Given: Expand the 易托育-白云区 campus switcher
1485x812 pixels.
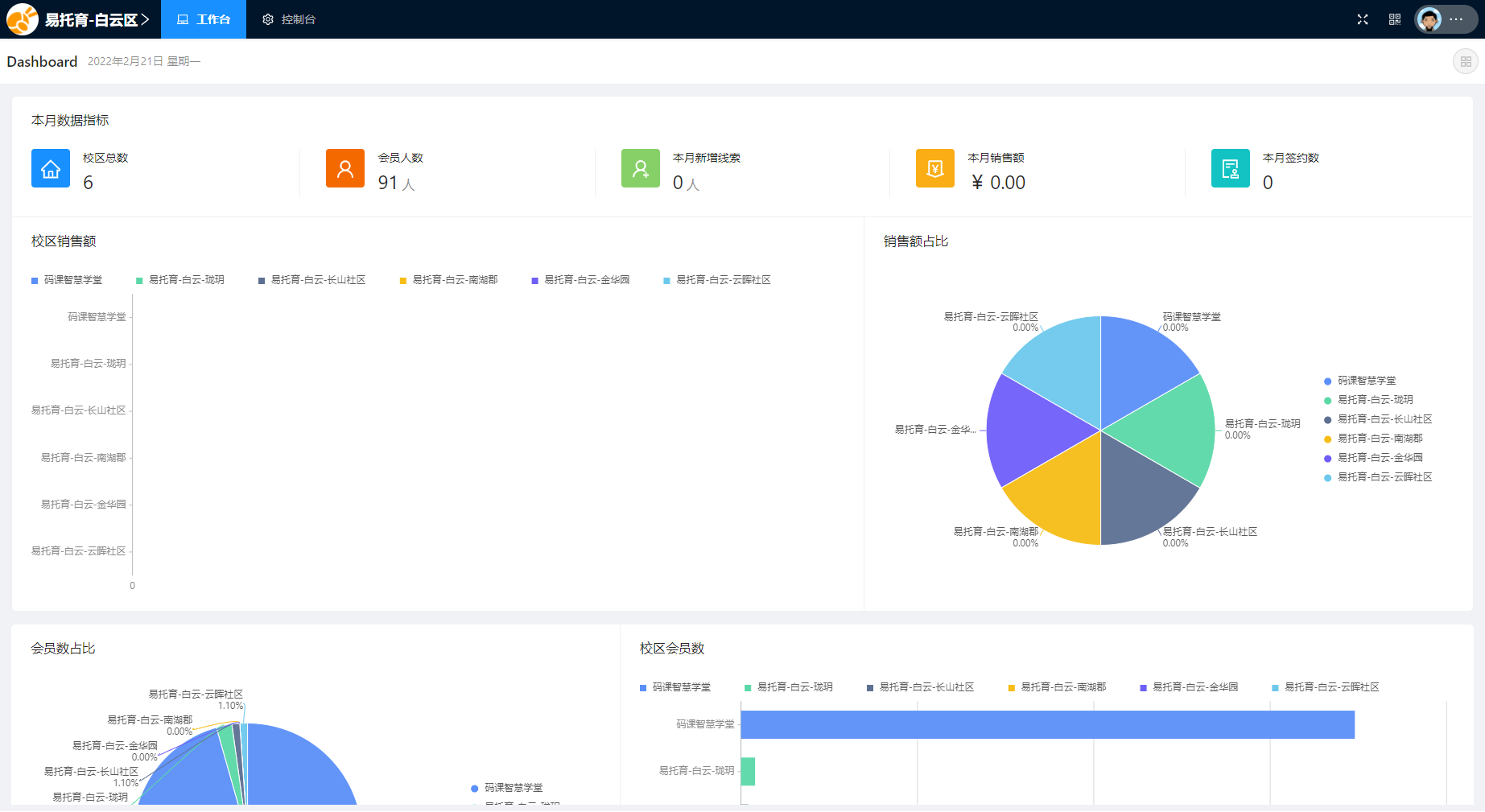Looking at the screenshot, I should coord(97,19).
